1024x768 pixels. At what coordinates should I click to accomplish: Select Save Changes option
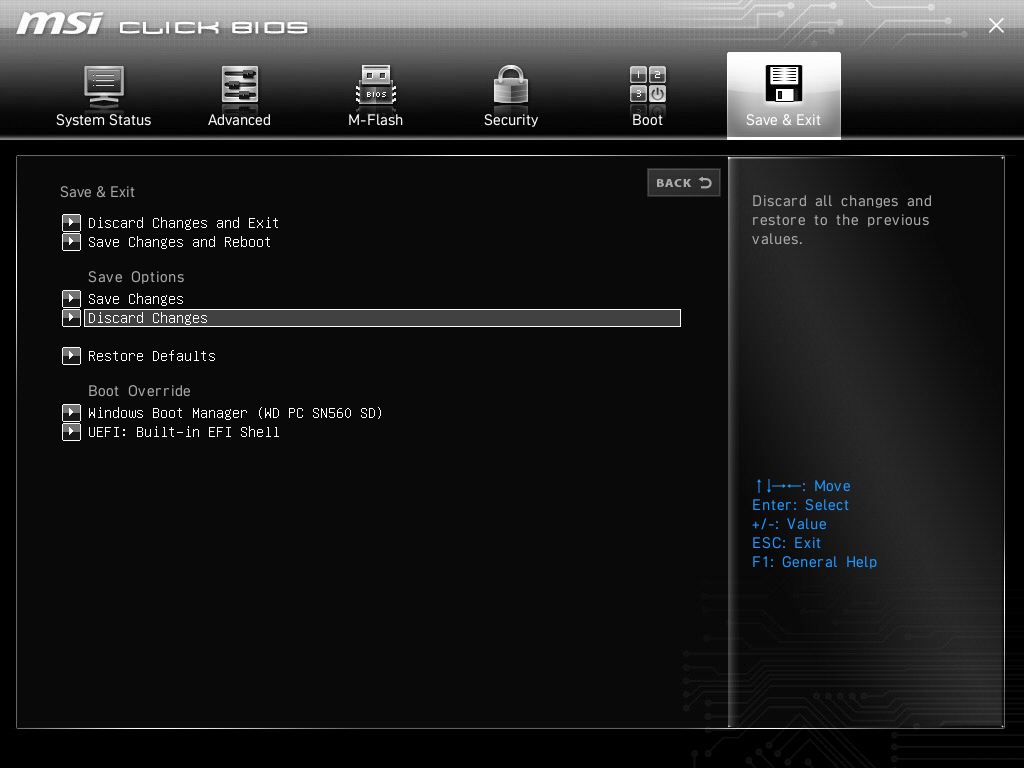coord(136,299)
